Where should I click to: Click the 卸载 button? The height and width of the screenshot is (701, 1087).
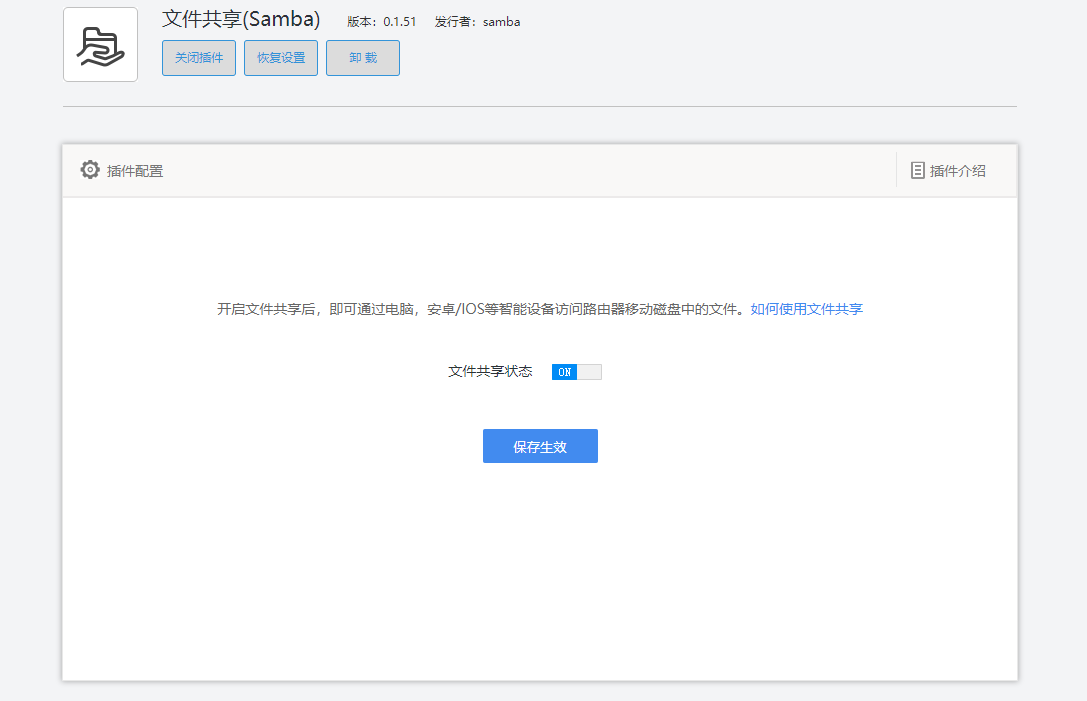[363, 58]
